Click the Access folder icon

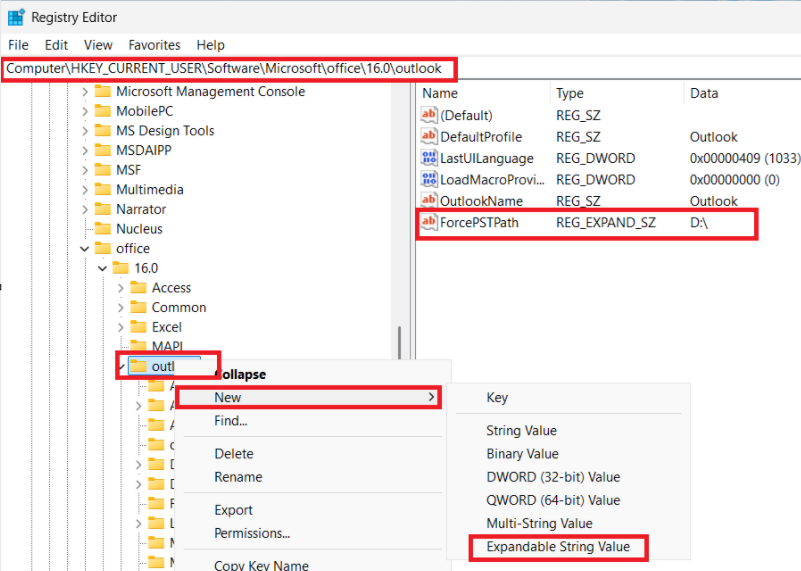(x=138, y=288)
